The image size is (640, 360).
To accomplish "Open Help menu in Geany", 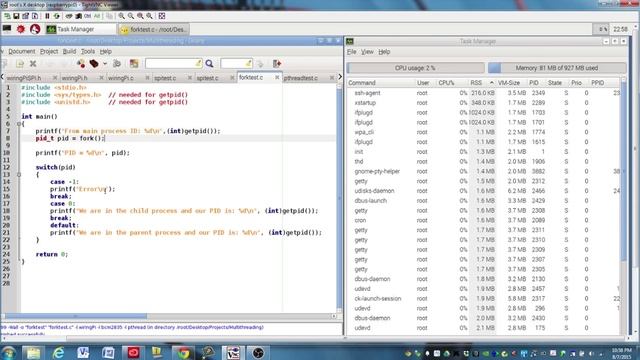I will point(106,51).
